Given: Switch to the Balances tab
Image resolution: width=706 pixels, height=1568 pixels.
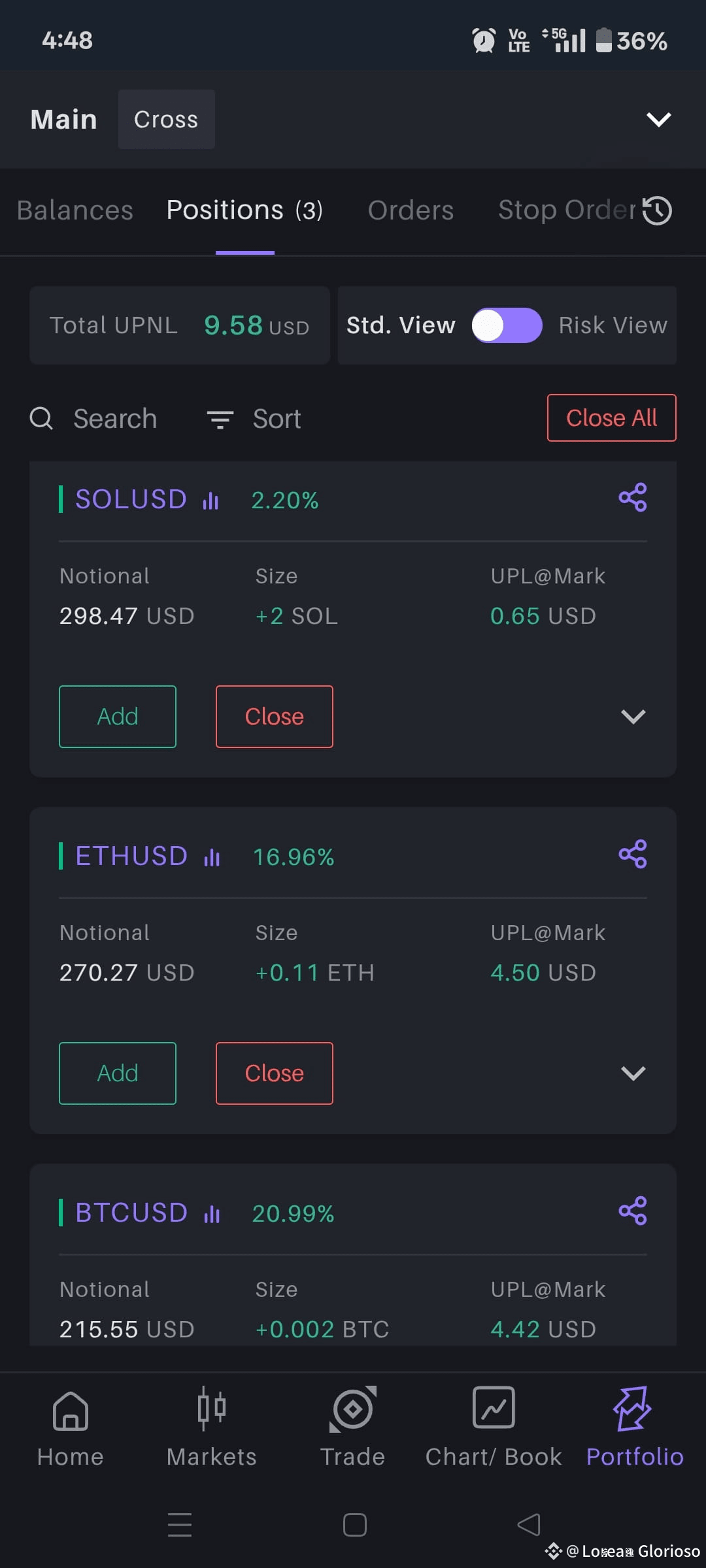Looking at the screenshot, I should (x=75, y=210).
